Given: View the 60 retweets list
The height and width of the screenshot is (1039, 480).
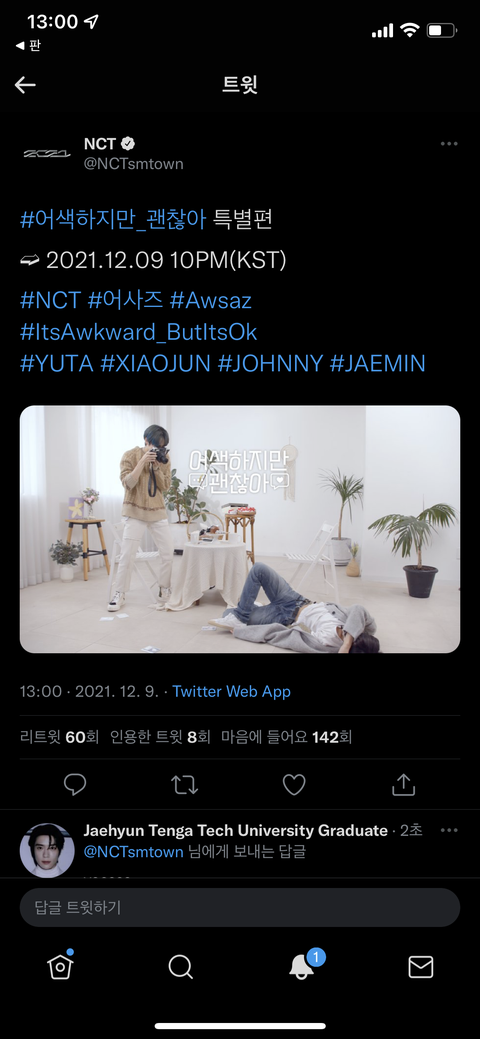Looking at the screenshot, I should pyautogui.click(x=60, y=737).
